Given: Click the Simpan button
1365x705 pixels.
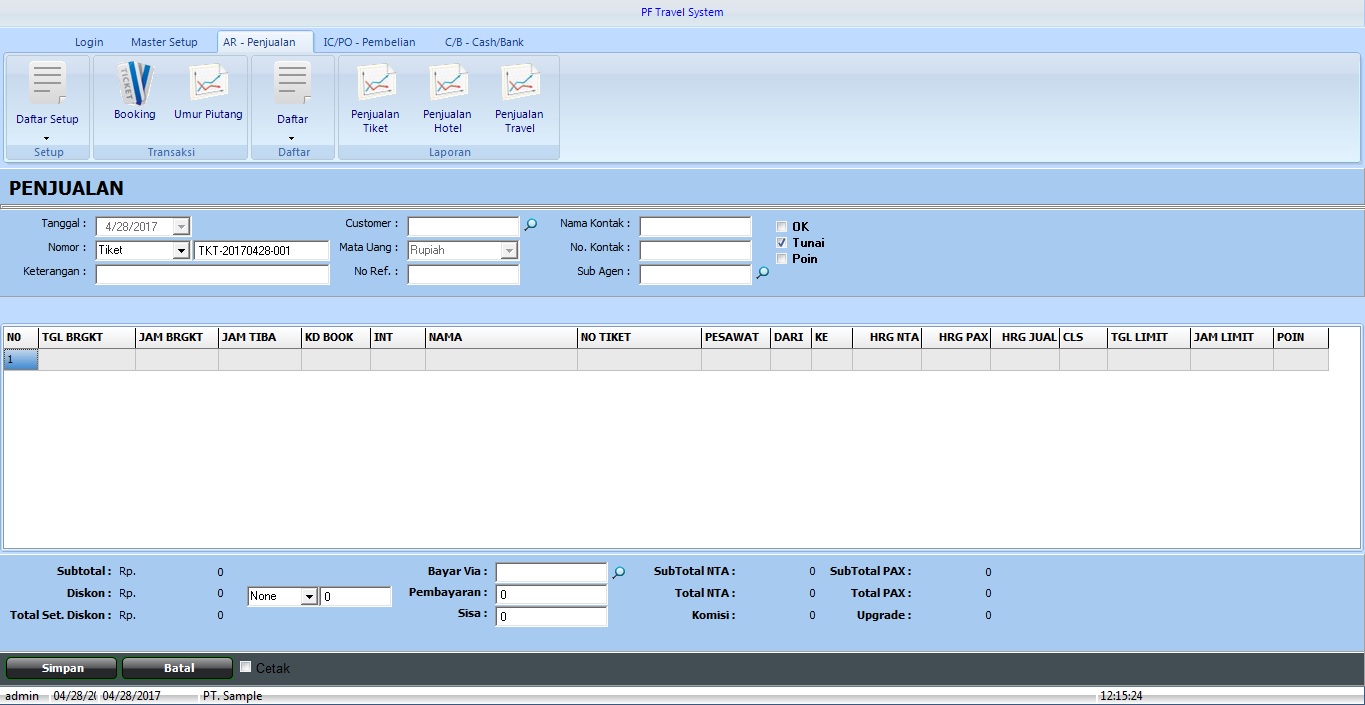Looking at the screenshot, I should pyautogui.click(x=62, y=668).
